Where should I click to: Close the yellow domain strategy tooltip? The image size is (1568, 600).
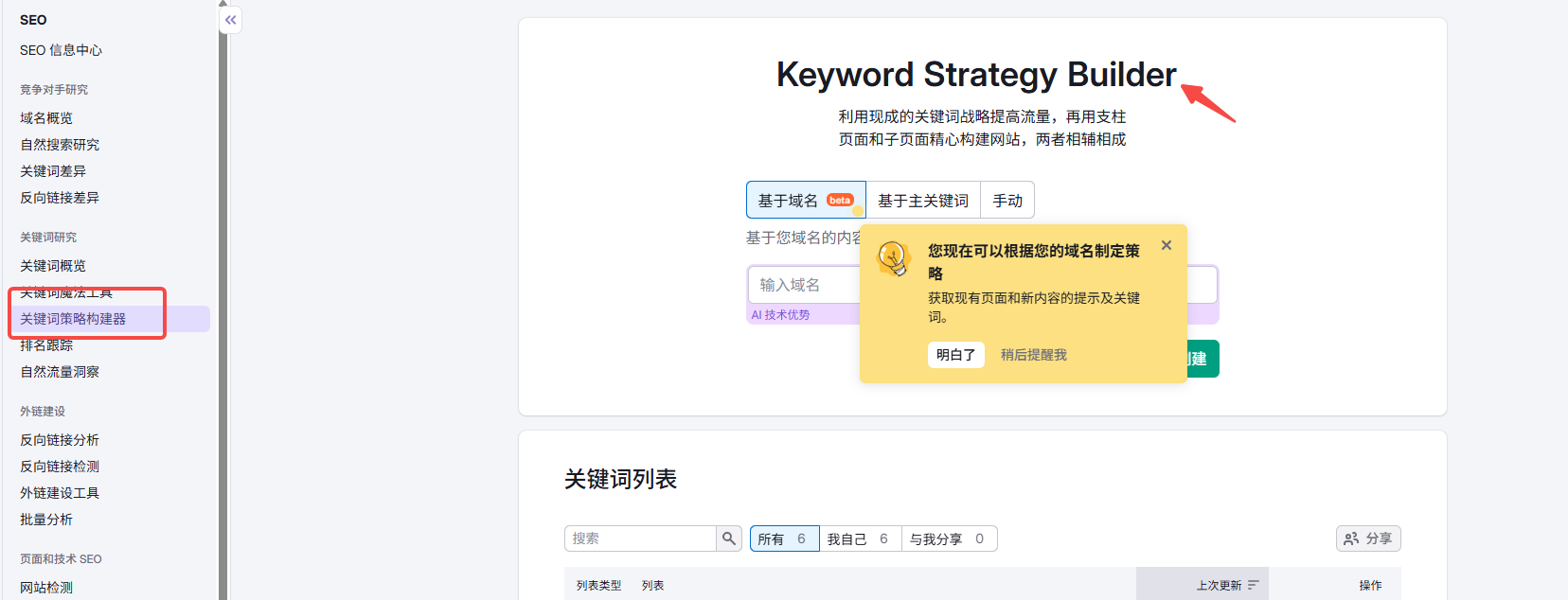[x=1167, y=245]
